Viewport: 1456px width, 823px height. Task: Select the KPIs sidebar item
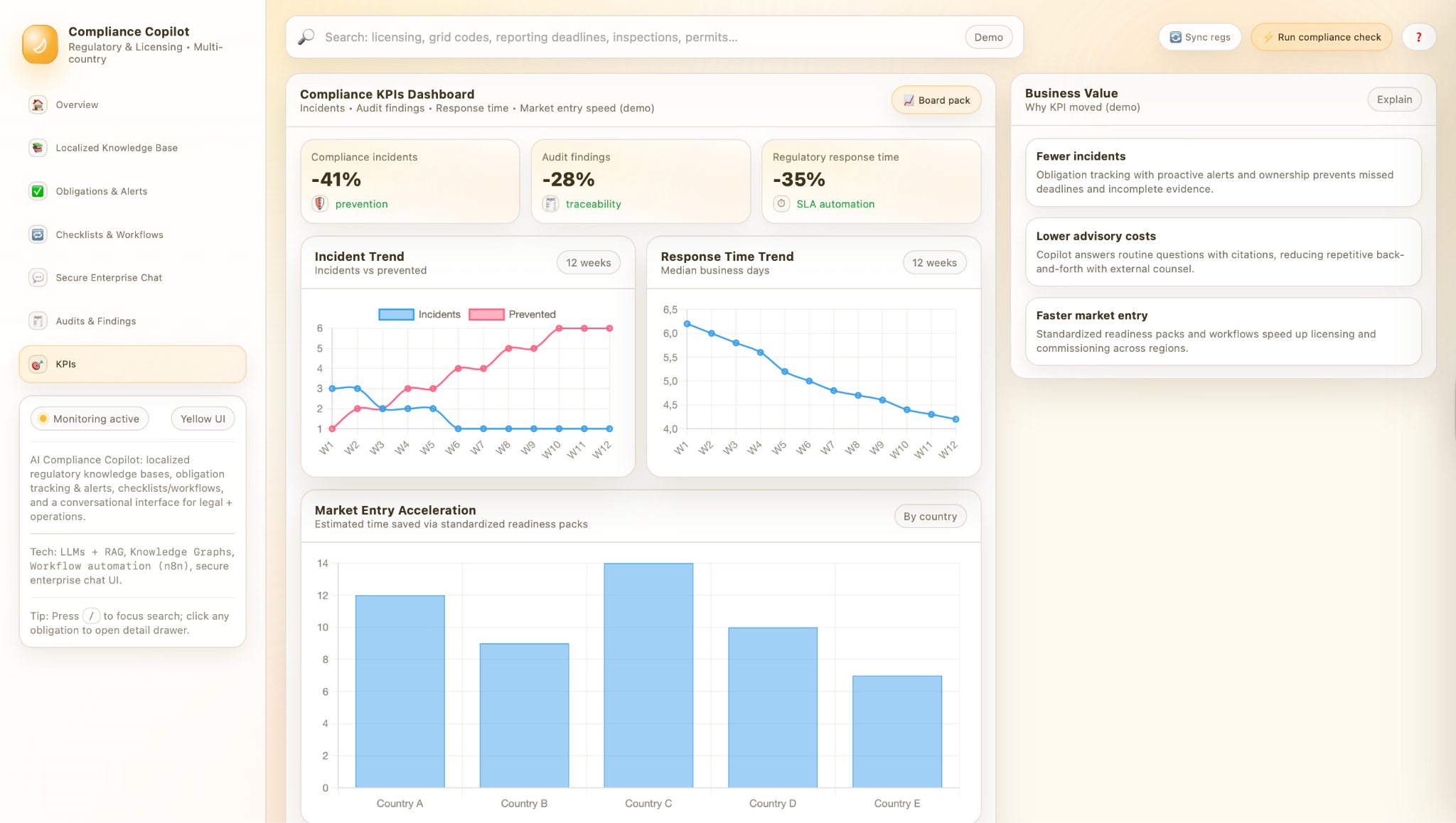pyautogui.click(x=132, y=364)
